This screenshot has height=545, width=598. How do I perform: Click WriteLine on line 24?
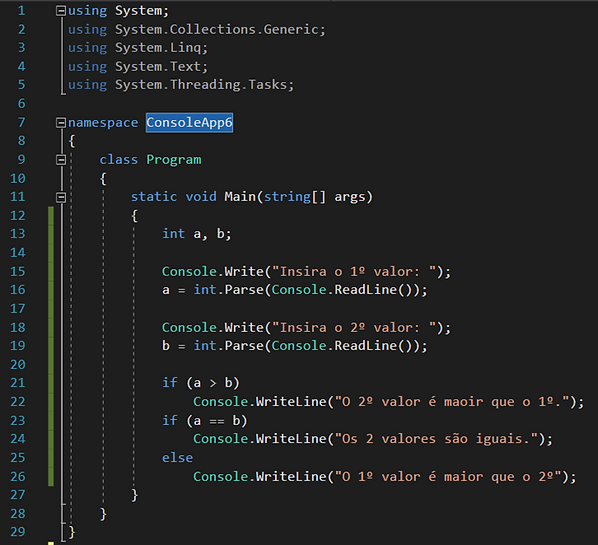pos(291,439)
